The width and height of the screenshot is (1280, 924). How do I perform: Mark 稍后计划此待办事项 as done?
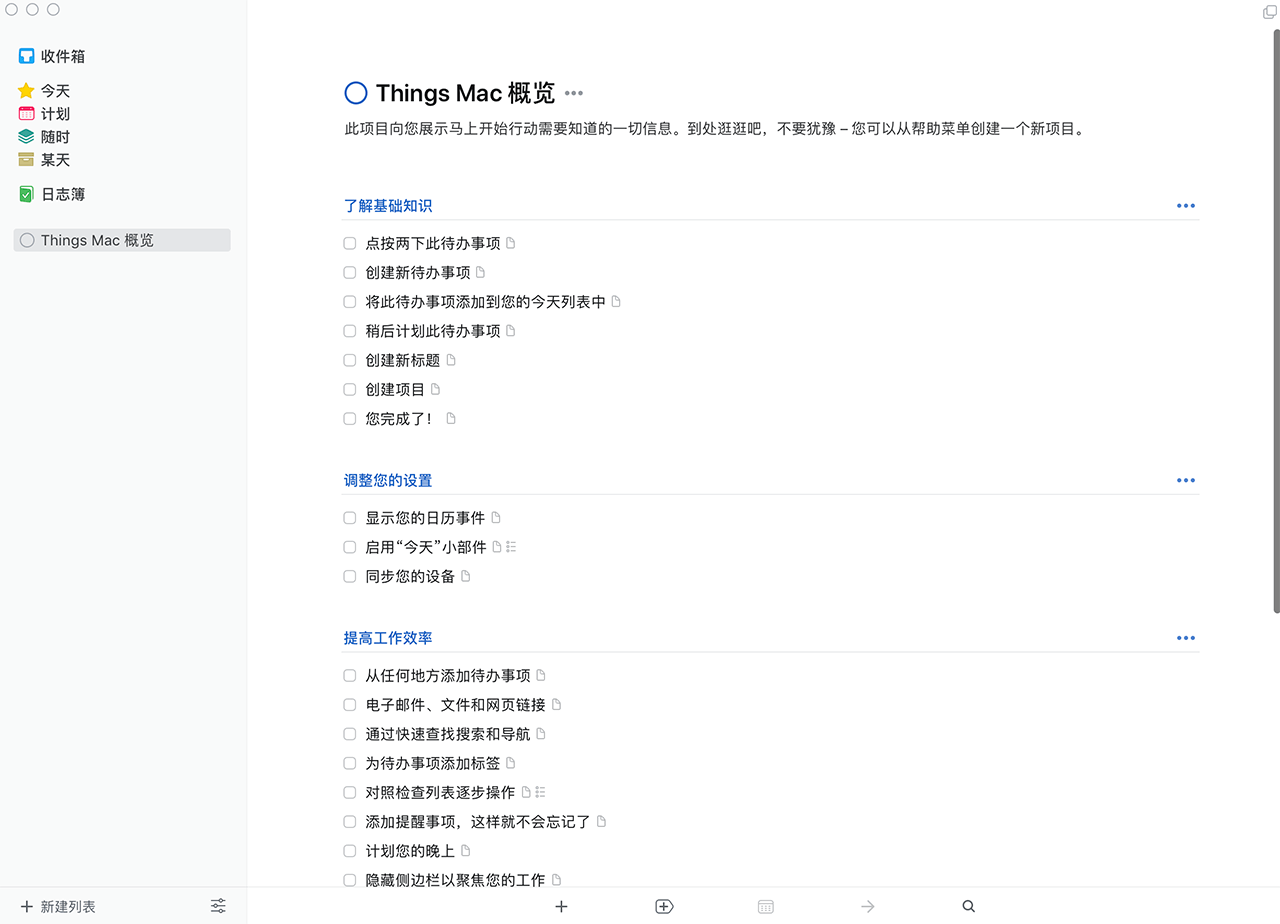350,331
